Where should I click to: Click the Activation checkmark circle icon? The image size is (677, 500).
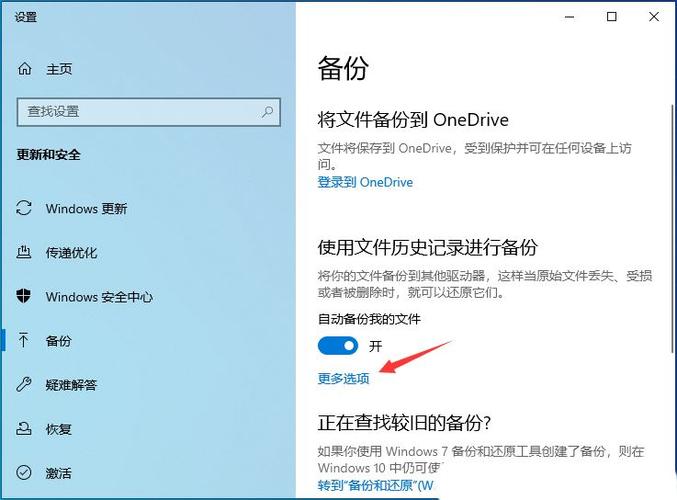tap(24, 473)
